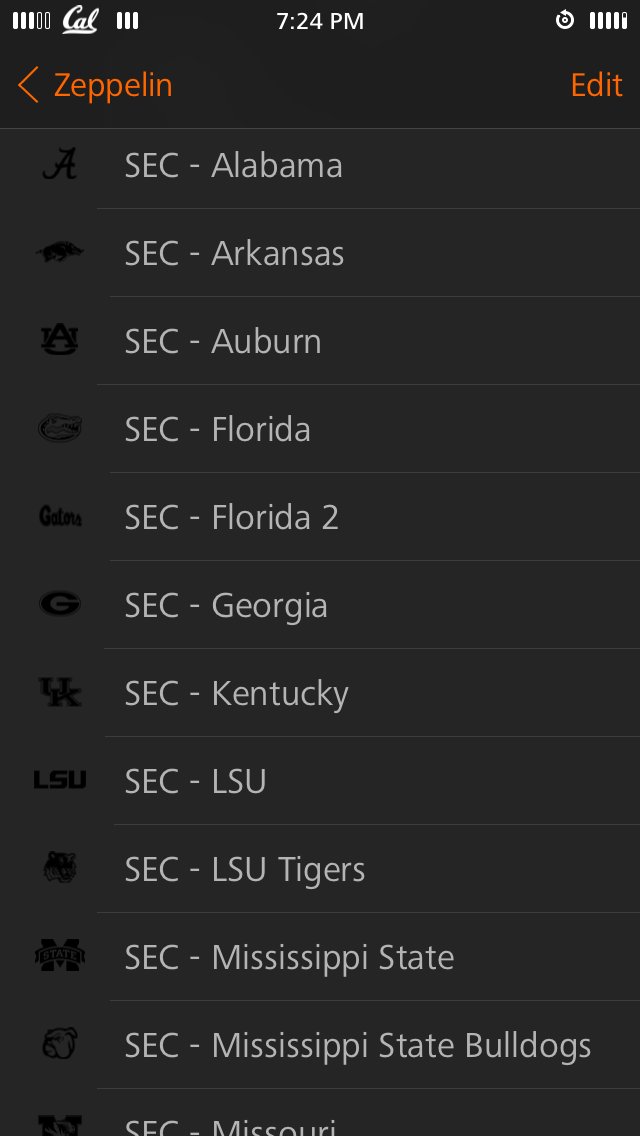Tap the LSU tiger head icon
The height and width of the screenshot is (1136, 640).
(x=60, y=868)
